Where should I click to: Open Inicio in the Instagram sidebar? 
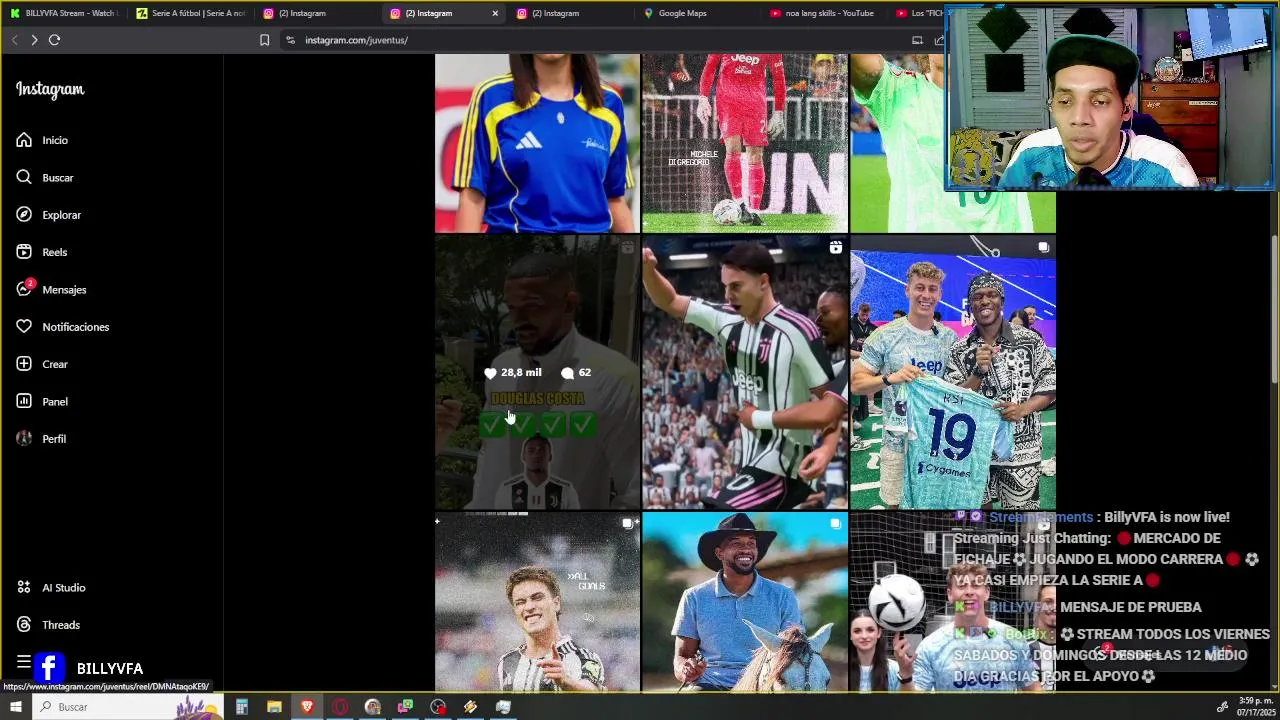coord(42,140)
